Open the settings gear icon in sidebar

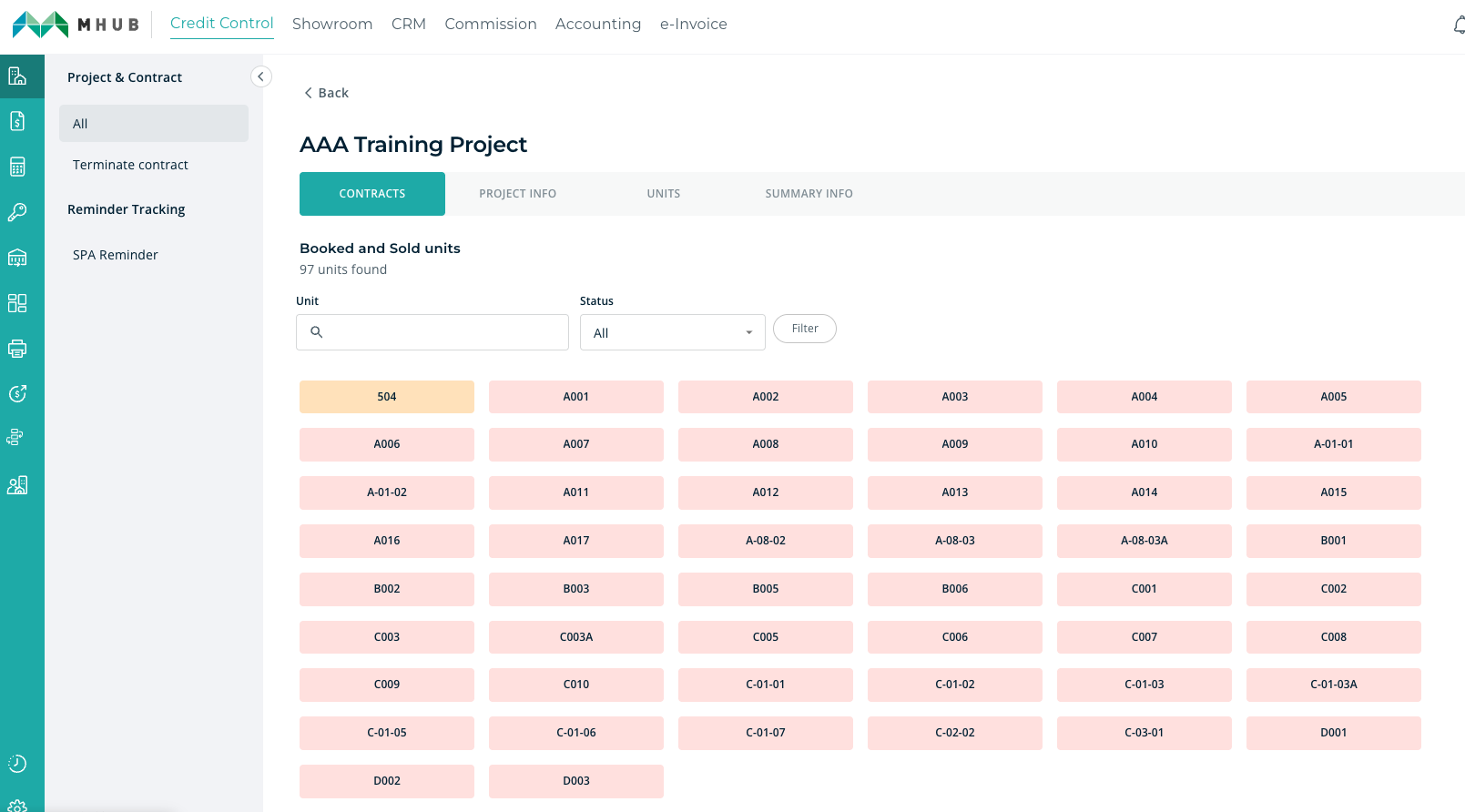17,806
